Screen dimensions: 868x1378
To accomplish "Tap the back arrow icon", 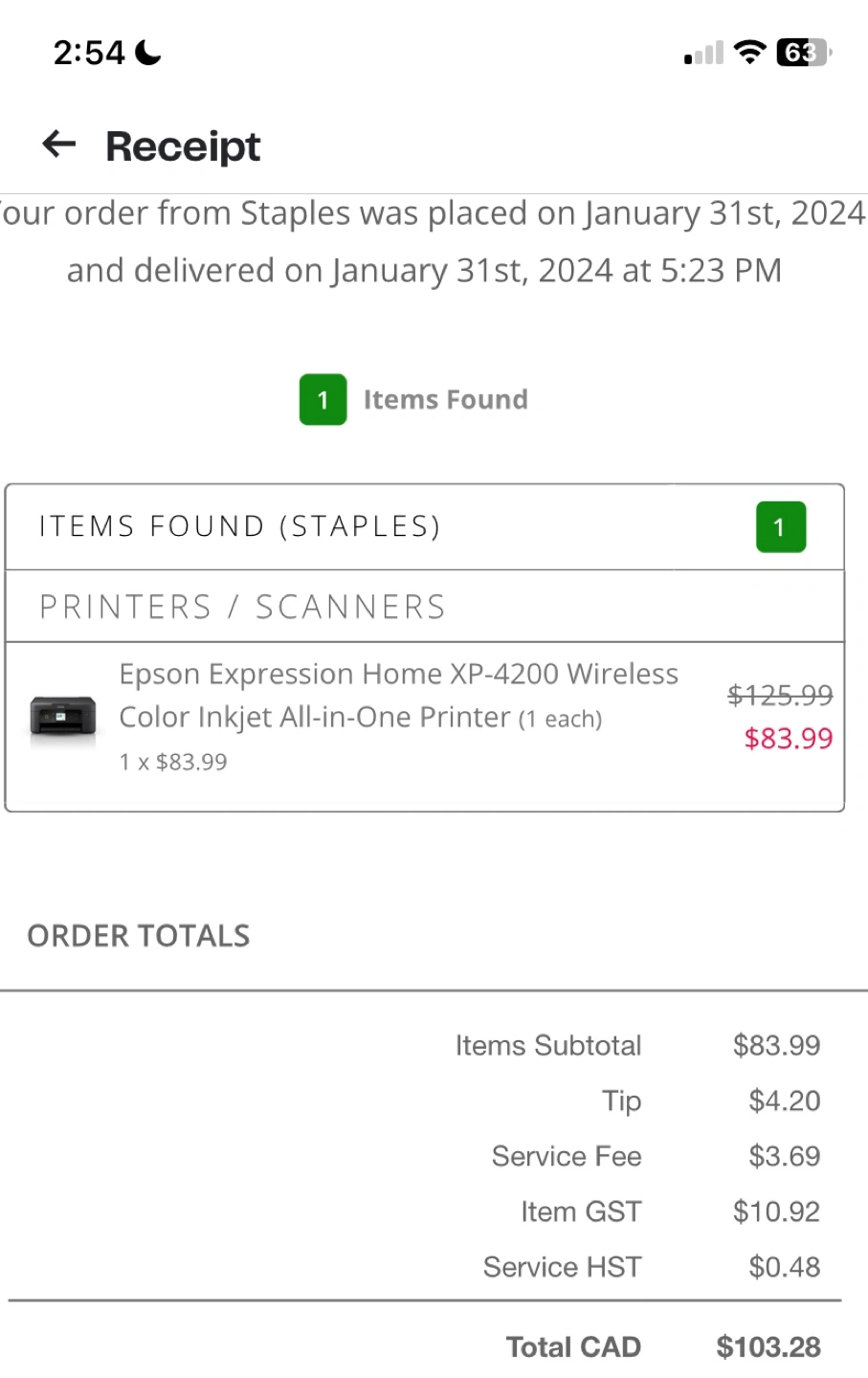I will 59,144.
